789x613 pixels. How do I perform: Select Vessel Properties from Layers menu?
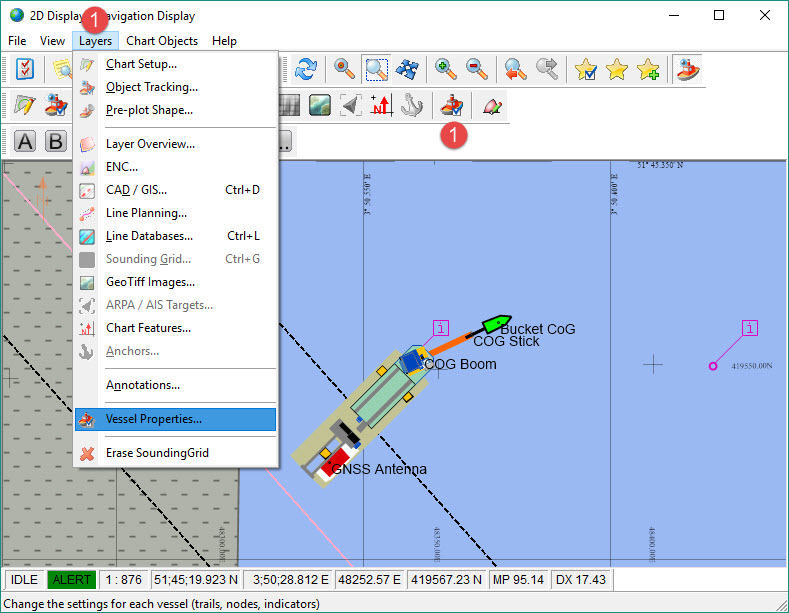[x=153, y=419]
